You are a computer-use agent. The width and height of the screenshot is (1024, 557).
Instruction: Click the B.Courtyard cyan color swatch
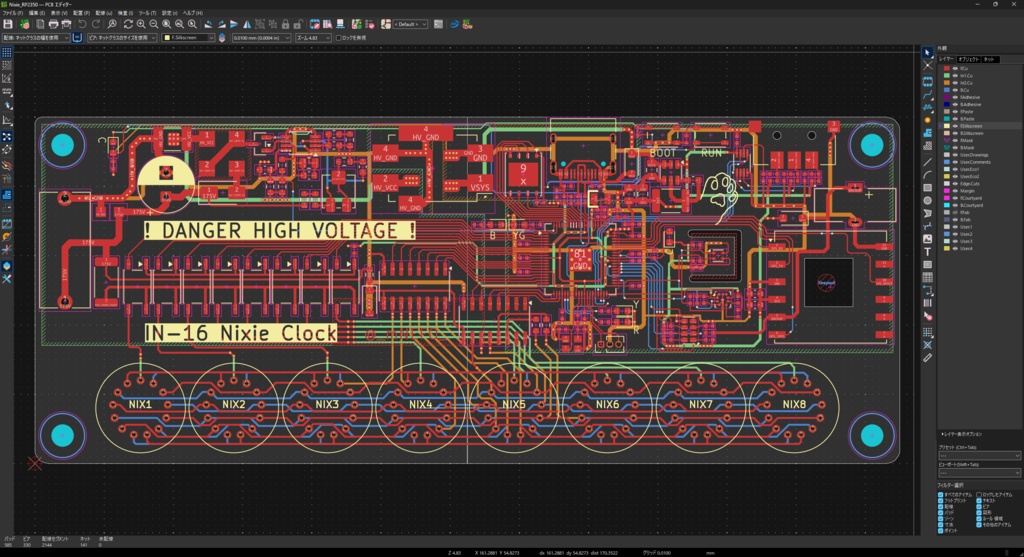pyautogui.click(x=947, y=205)
